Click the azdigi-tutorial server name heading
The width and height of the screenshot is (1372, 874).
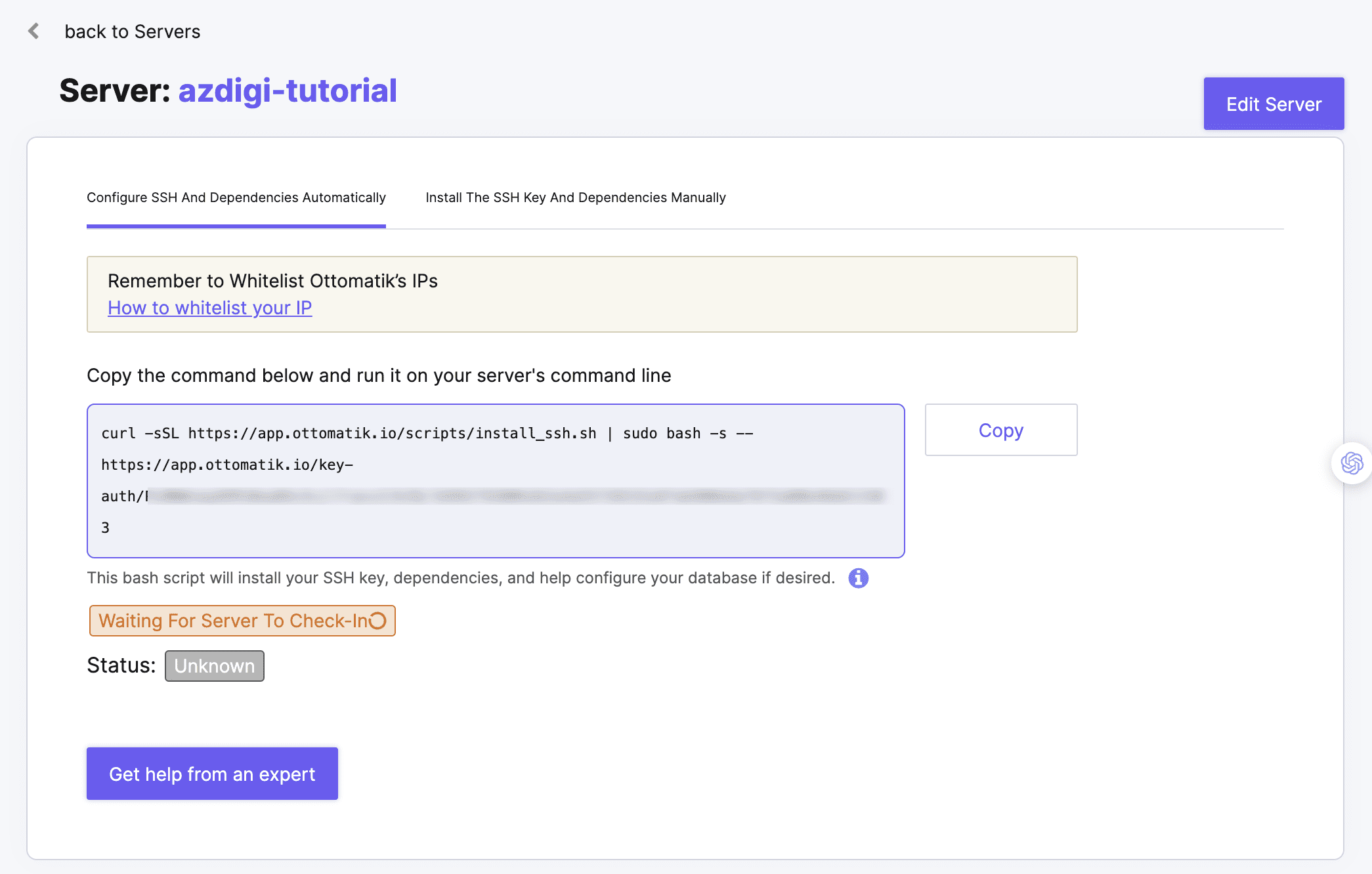pyautogui.click(x=288, y=91)
